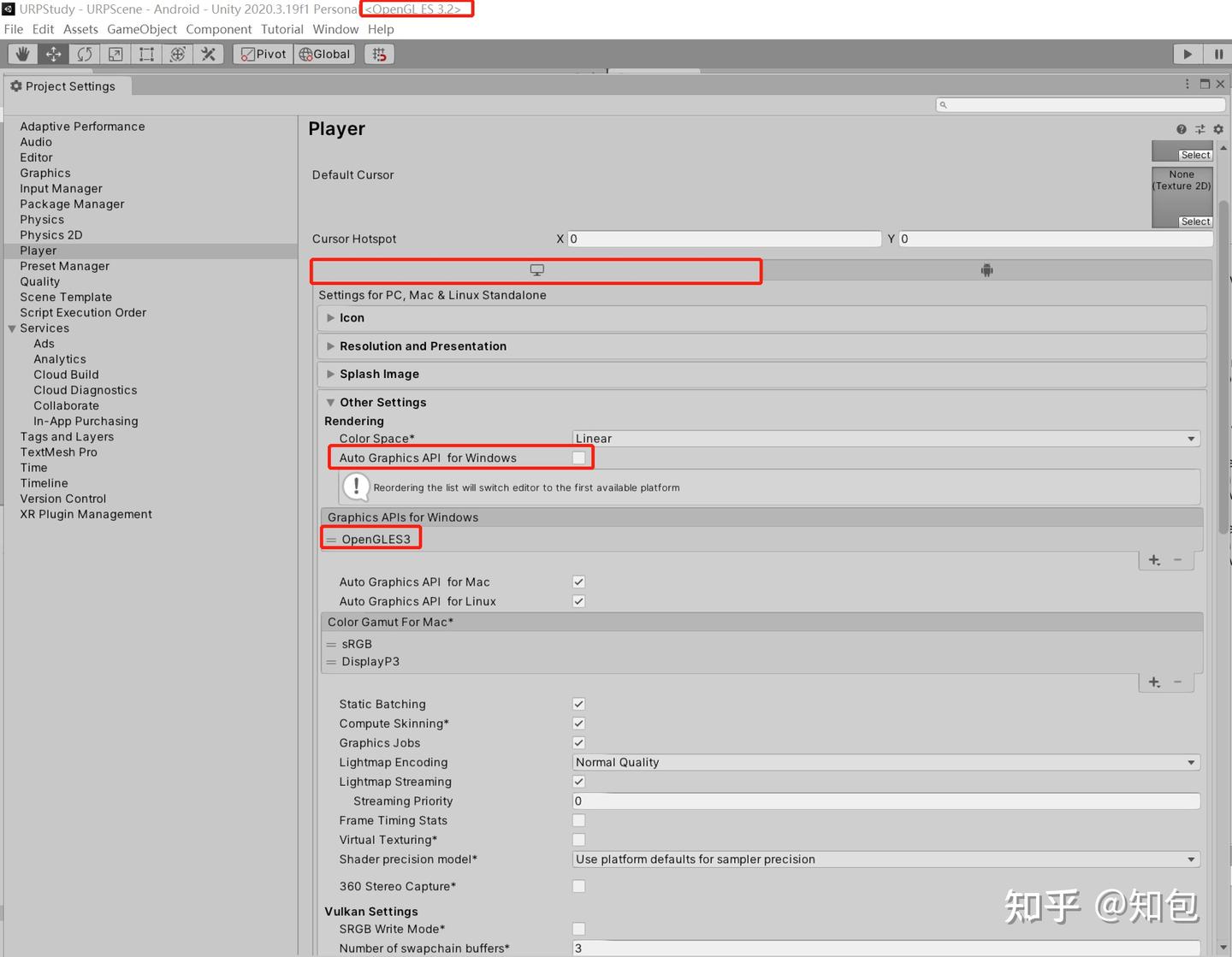
Task: Switch to Android platform tab
Action: pos(986,270)
